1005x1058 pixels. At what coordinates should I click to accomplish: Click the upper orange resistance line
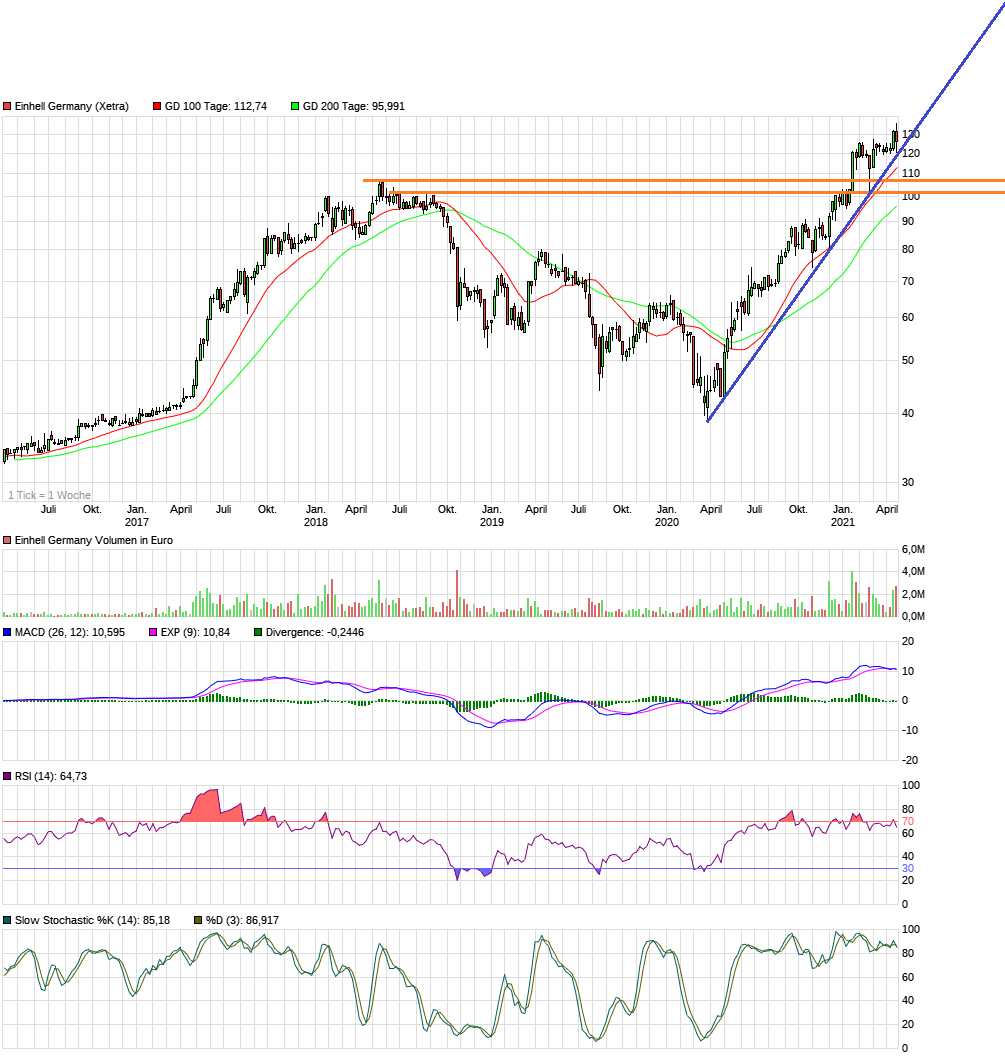point(600,179)
